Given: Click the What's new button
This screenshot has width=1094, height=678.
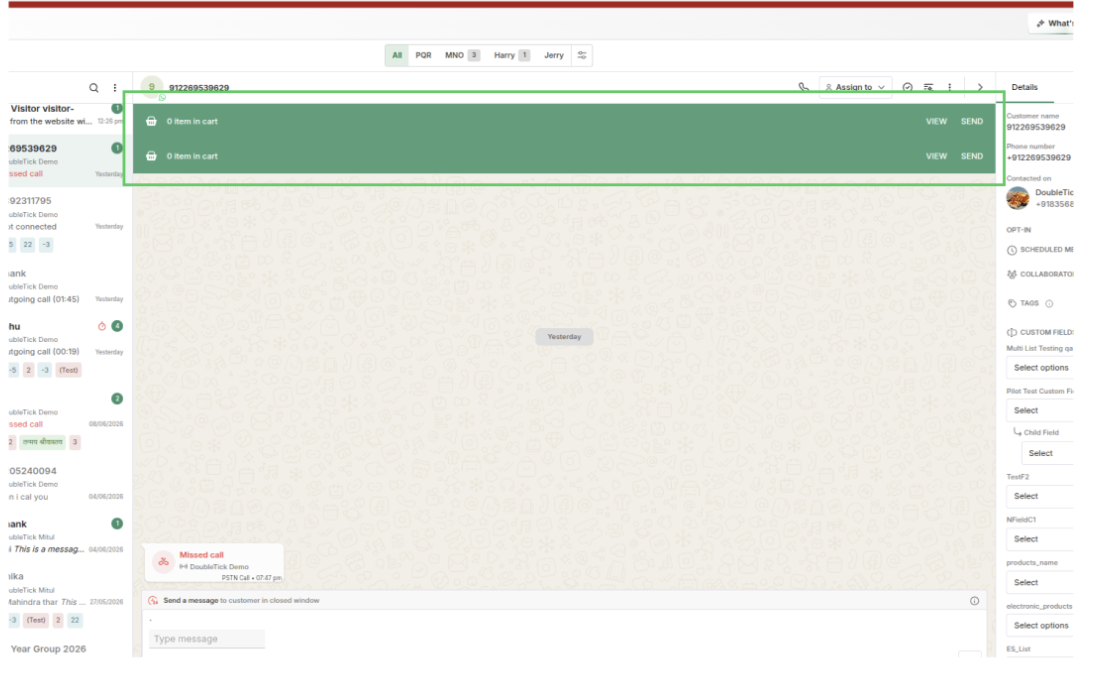Looking at the screenshot, I should tap(1053, 24).
